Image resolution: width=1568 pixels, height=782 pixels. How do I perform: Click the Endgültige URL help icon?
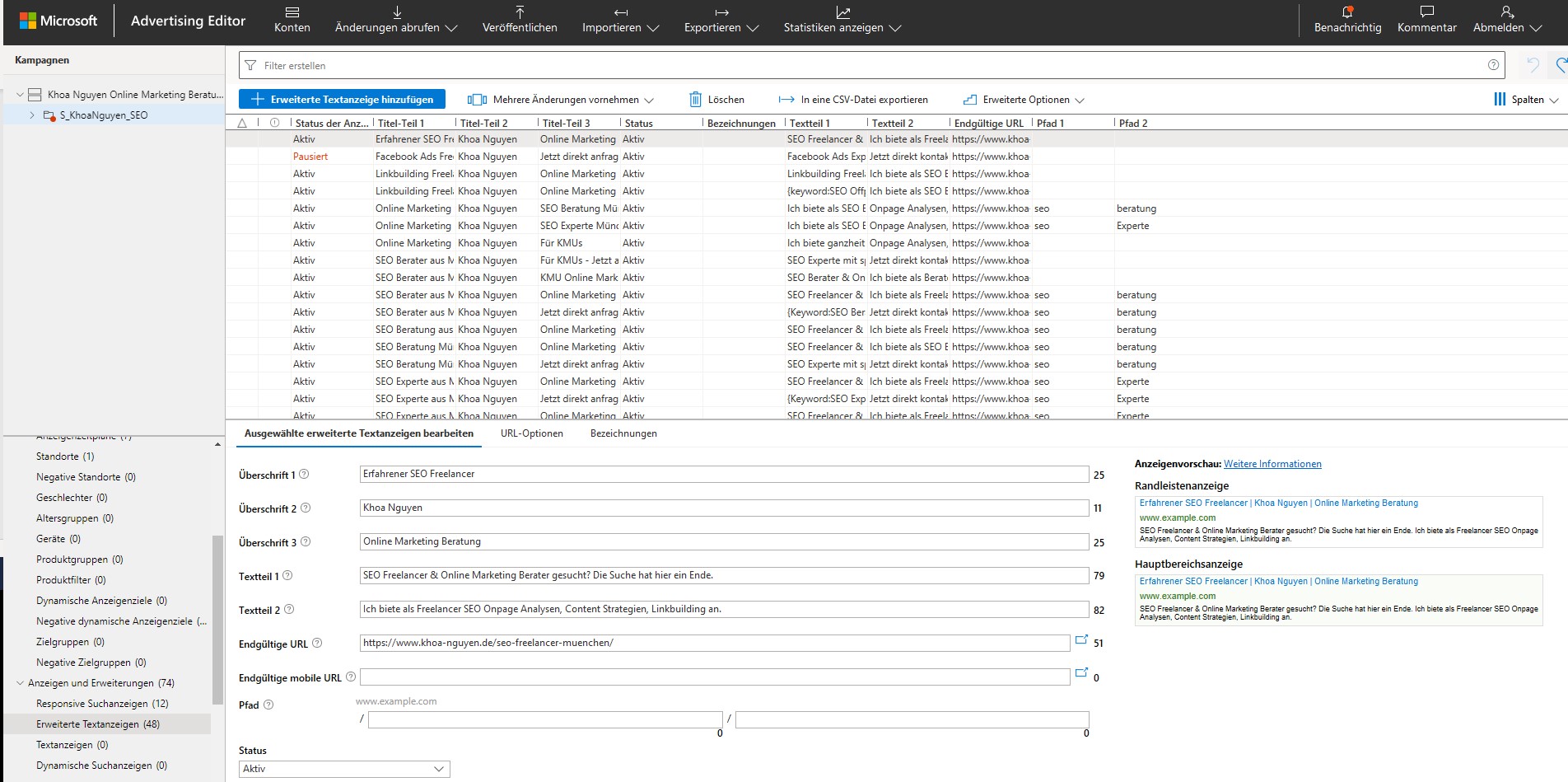(317, 644)
